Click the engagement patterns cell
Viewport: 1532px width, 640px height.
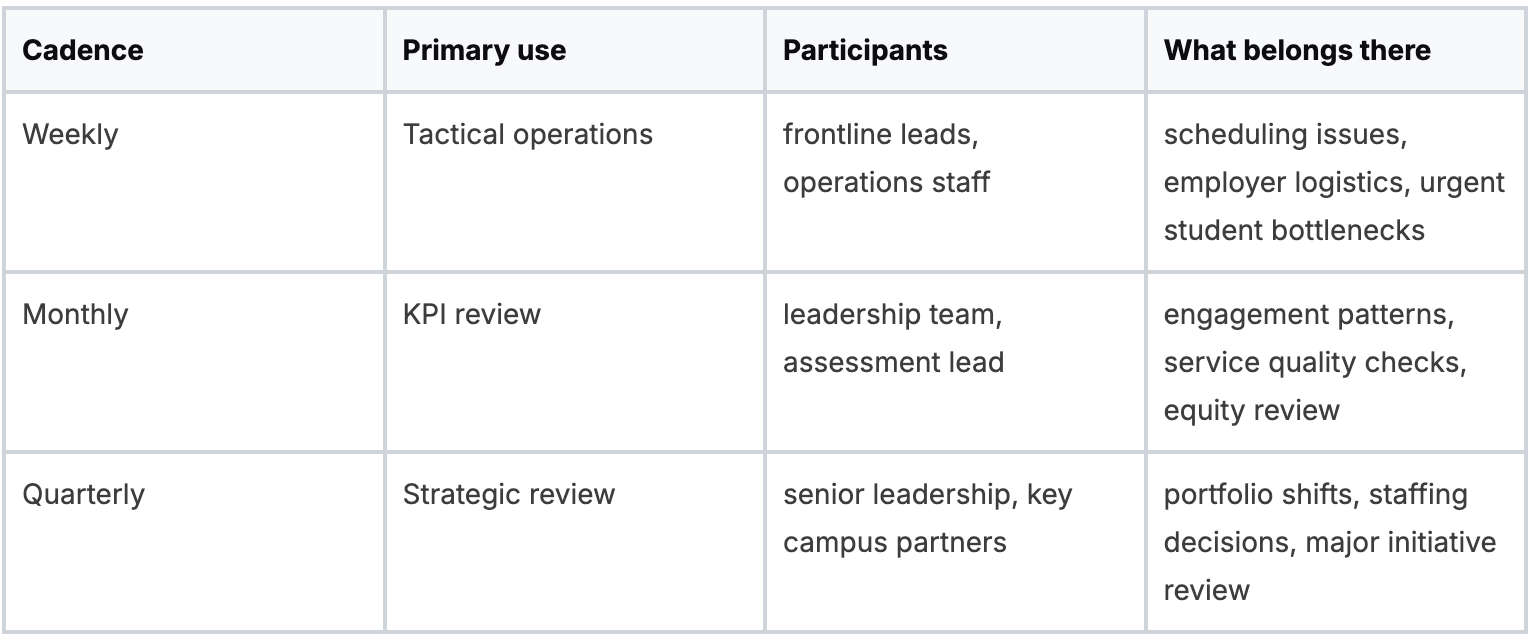(1309, 314)
